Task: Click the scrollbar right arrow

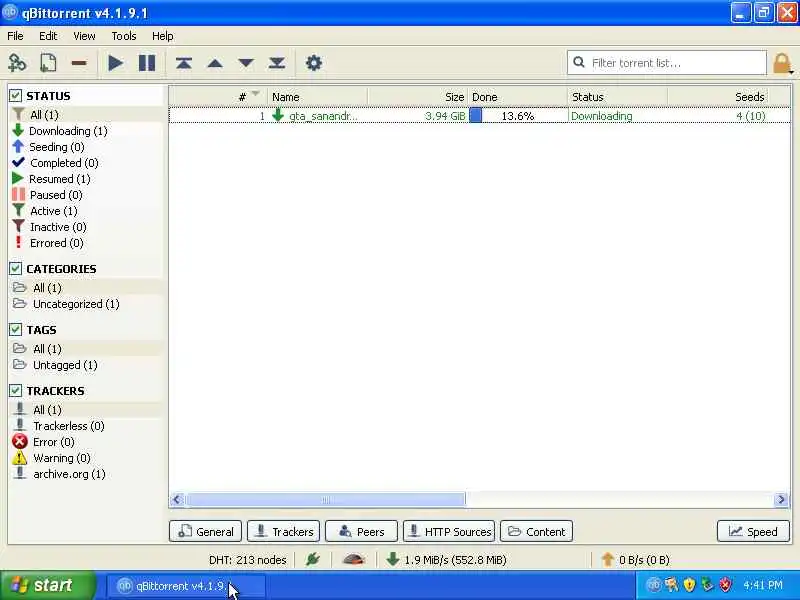Action: (781, 499)
